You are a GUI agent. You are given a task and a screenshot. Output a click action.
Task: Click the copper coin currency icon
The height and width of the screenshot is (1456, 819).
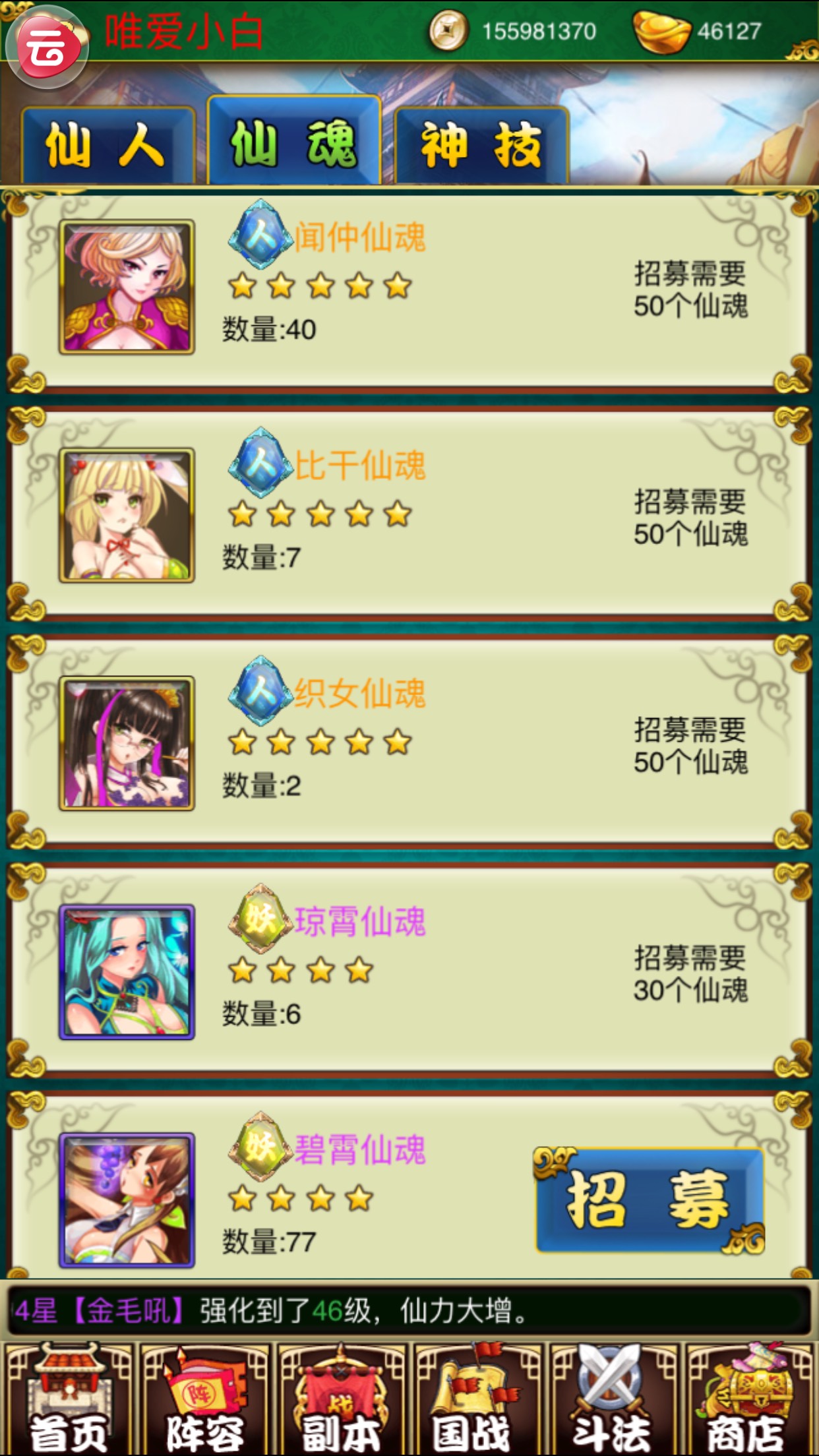click(x=448, y=30)
